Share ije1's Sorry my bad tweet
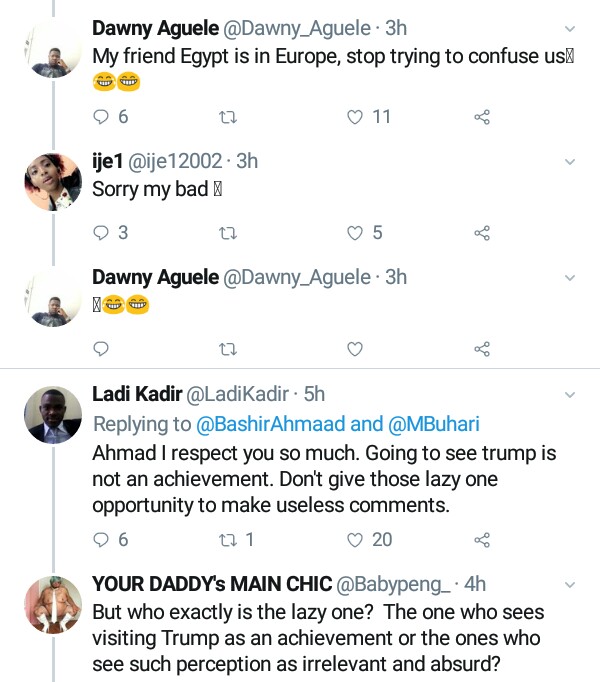Viewport: 600px width, 682px height. (481, 233)
